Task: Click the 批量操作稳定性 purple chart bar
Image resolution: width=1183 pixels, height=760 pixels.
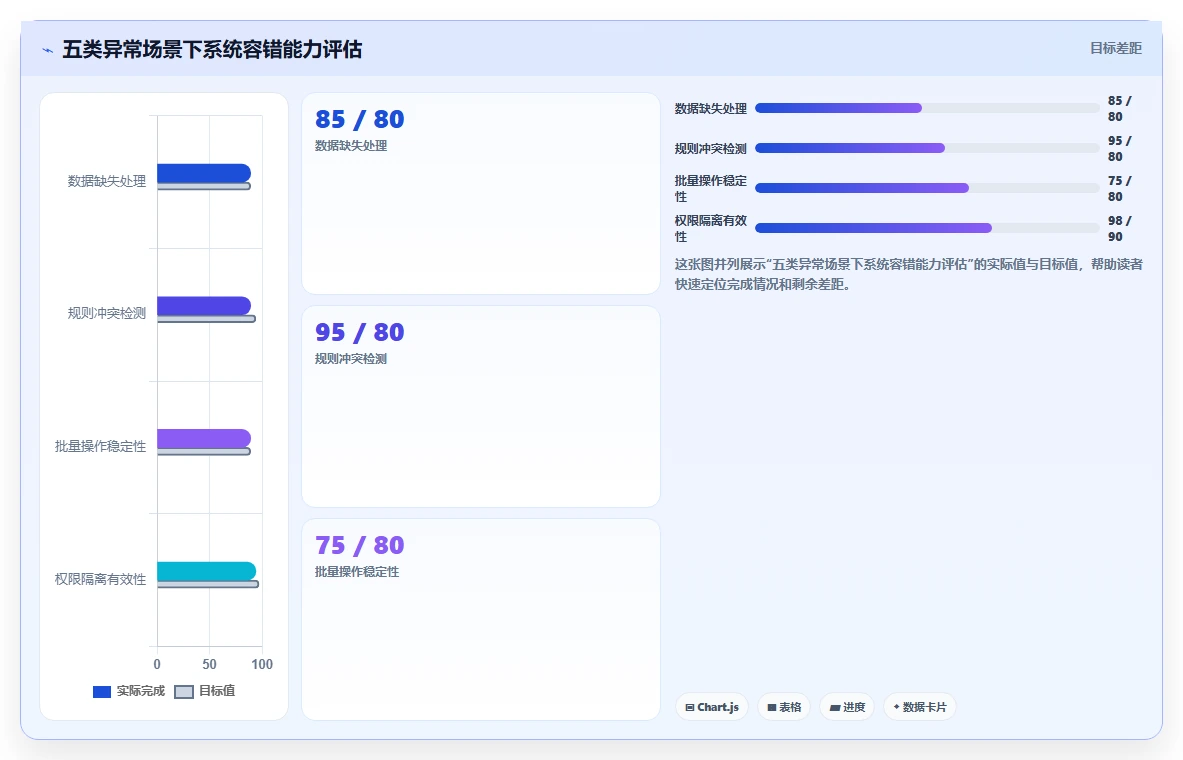Action: coord(204,438)
